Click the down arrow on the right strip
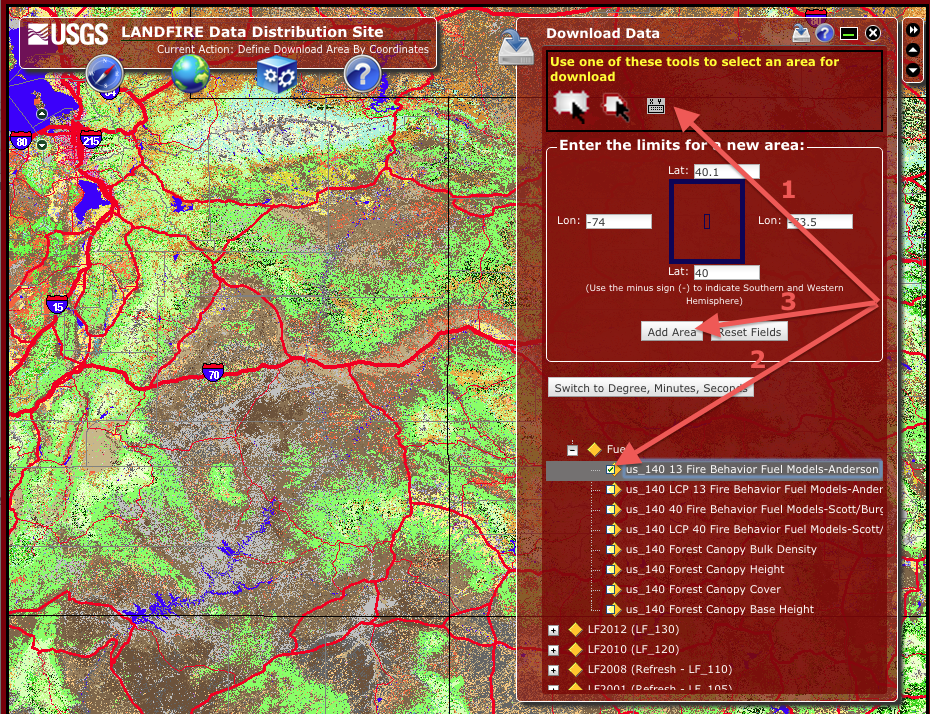The image size is (930, 714). click(913, 71)
